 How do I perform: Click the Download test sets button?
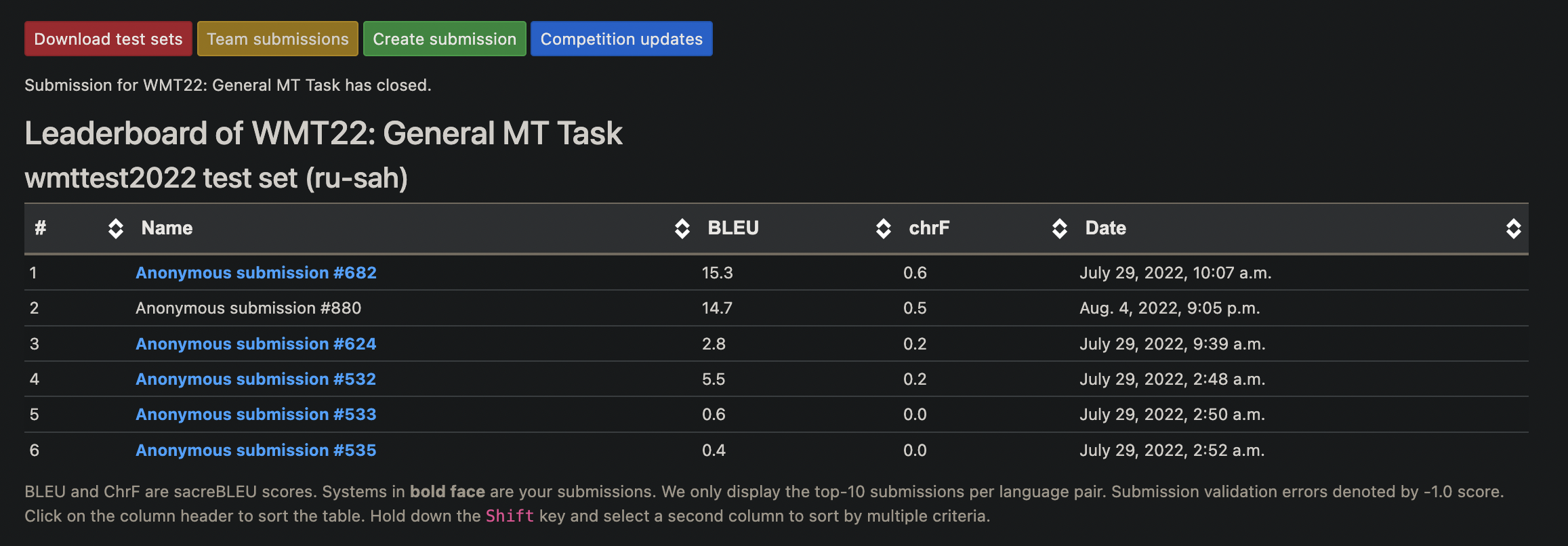[x=108, y=39]
